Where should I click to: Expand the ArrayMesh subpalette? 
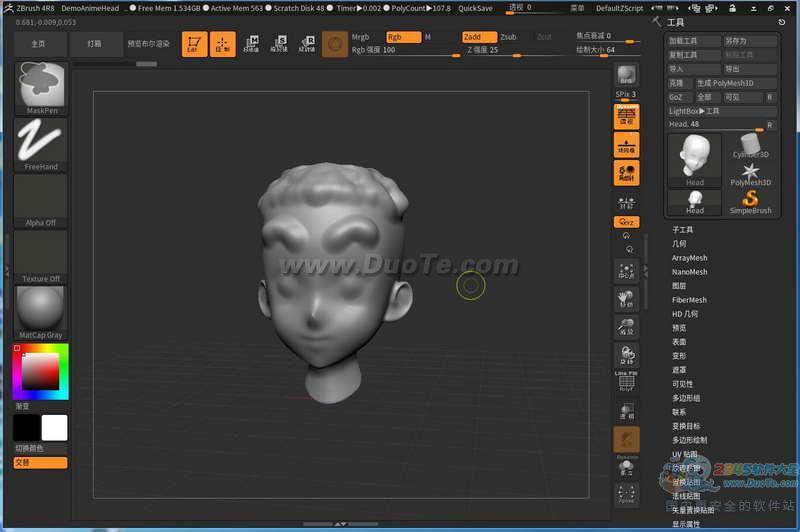click(x=689, y=258)
